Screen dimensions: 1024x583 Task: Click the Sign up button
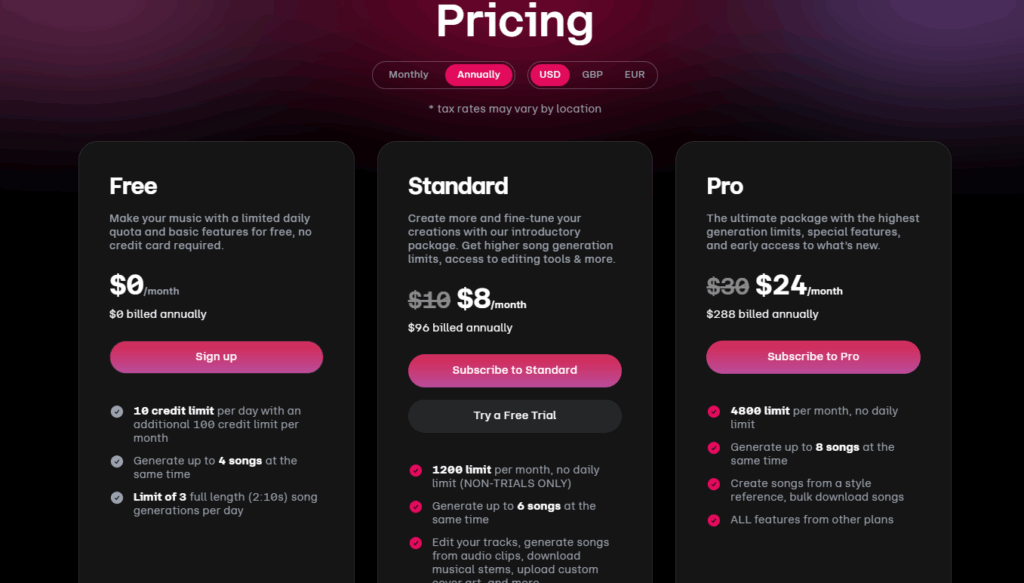pos(216,357)
